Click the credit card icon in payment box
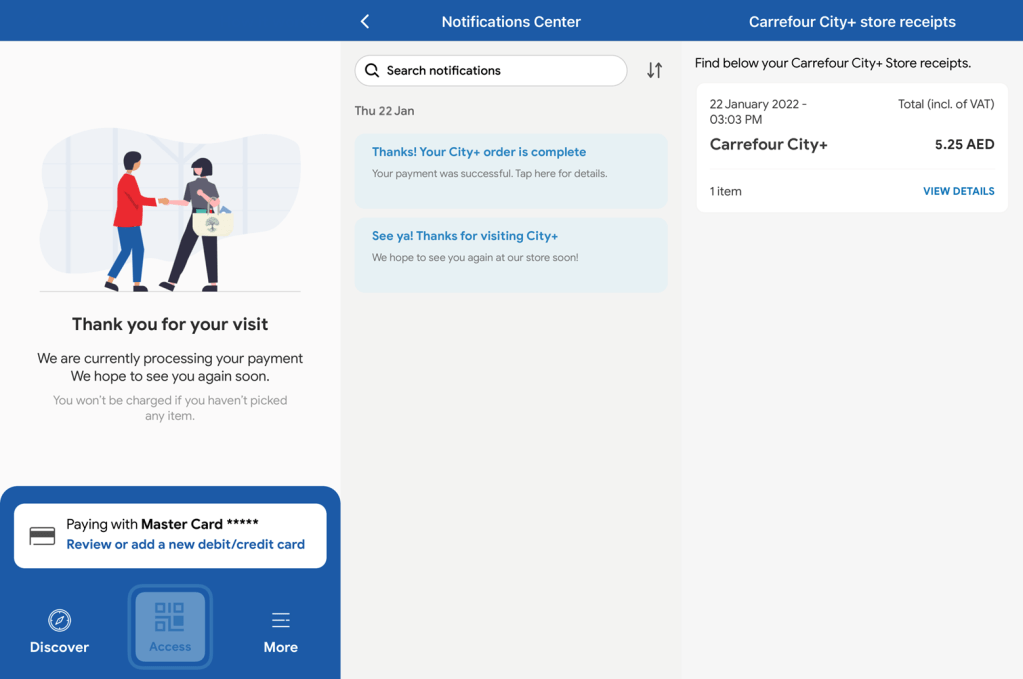Screen dimensions: 1023x679 click(42, 536)
